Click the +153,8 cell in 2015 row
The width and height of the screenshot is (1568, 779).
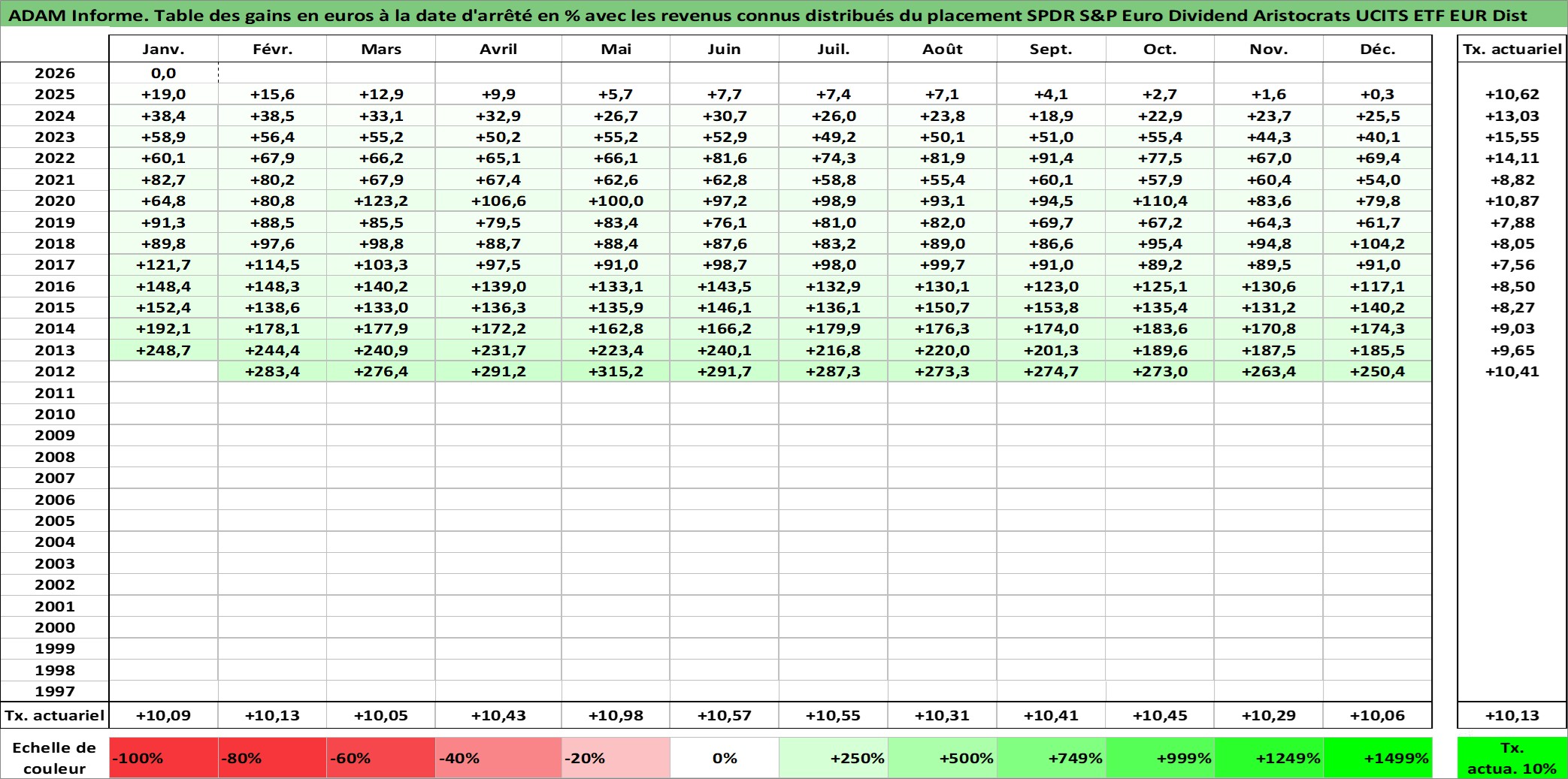[x=1051, y=307]
